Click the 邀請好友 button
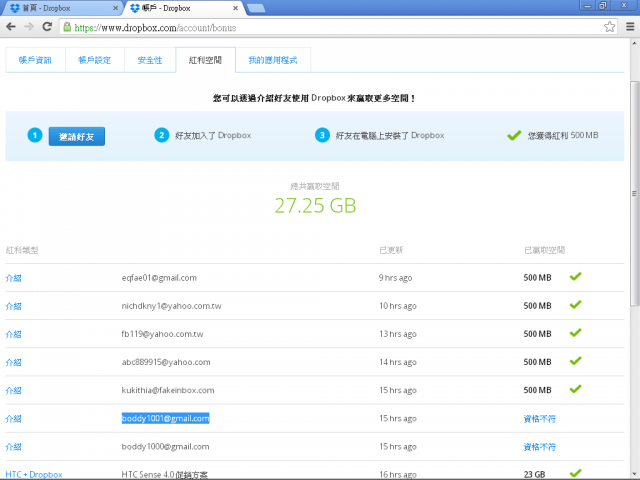The width and height of the screenshot is (640, 480). 77,136
